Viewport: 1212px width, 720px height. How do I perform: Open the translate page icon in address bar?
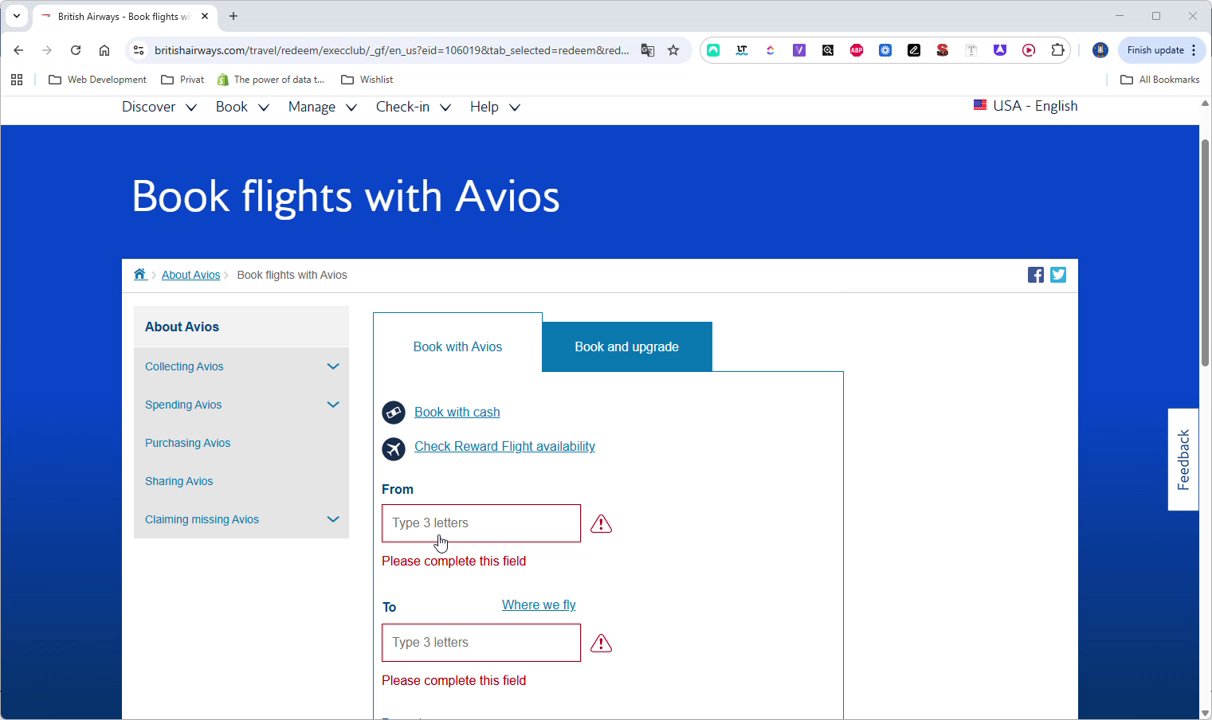point(647,50)
